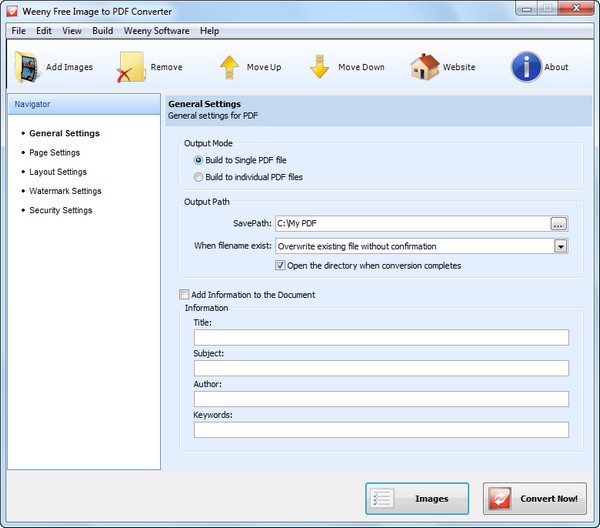Click the blue About info icon
Image resolution: width=600 pixels, height=528 pixels.
(x=527, y=67)
